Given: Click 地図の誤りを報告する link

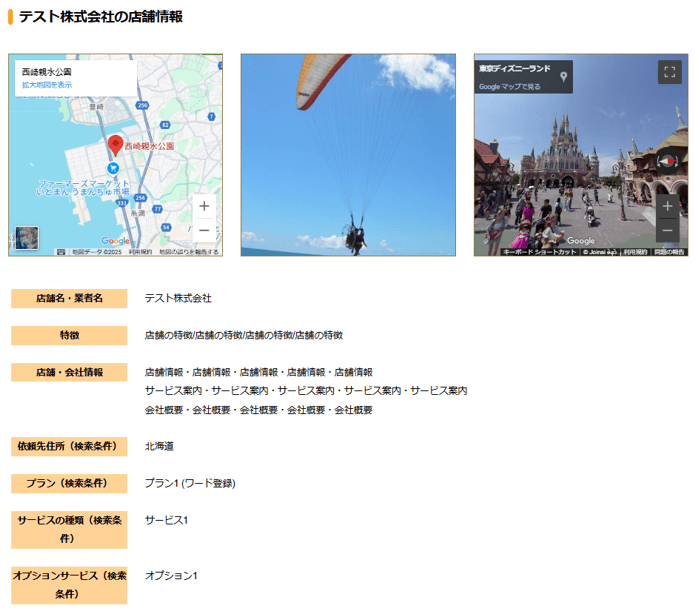Looking at the screenshot, I should pos(189,252).
